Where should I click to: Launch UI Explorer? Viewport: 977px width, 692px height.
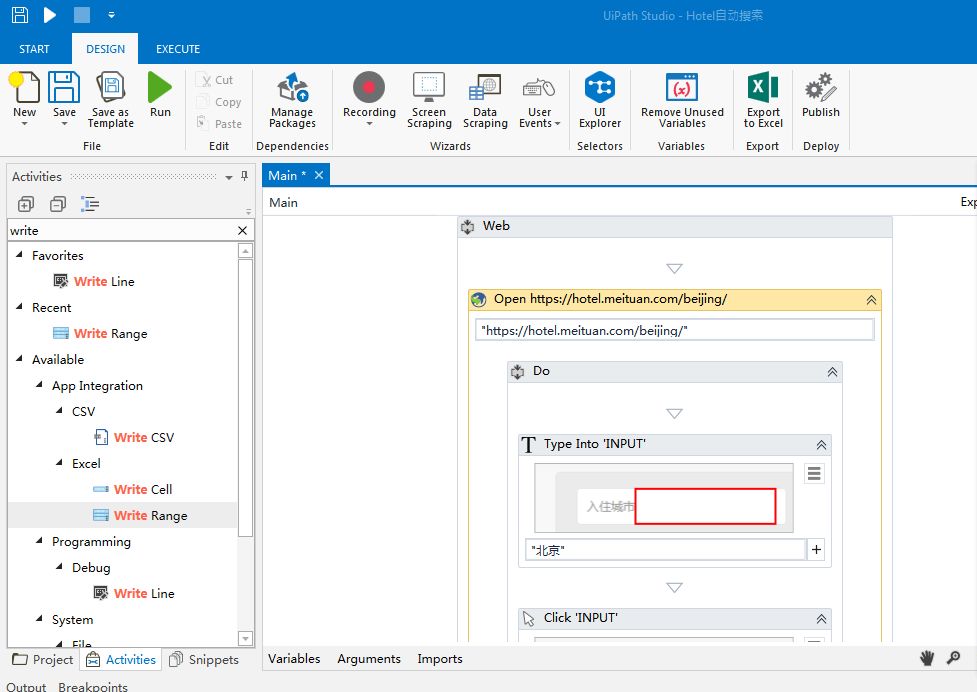click(600, 100)
